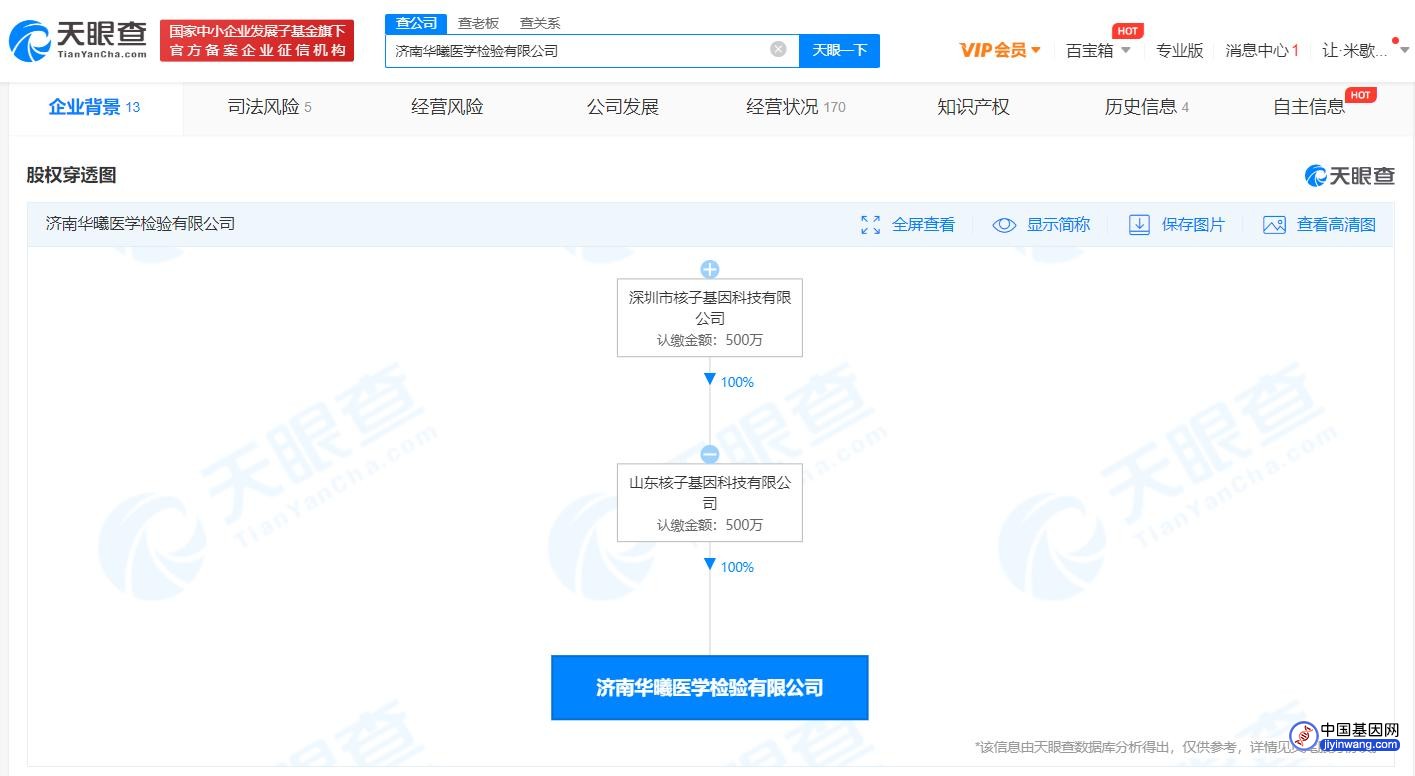Collapse the minus node above 山东核子基因科技

click(x=710, y=454)
